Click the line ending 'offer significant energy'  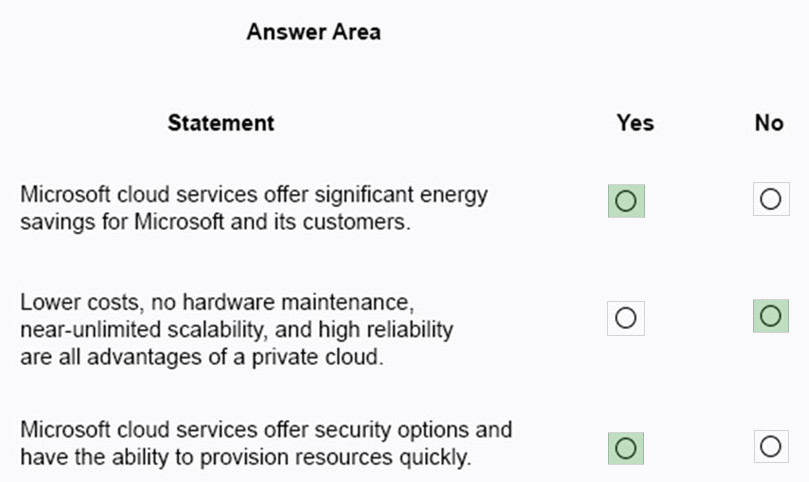click(254, 194)
